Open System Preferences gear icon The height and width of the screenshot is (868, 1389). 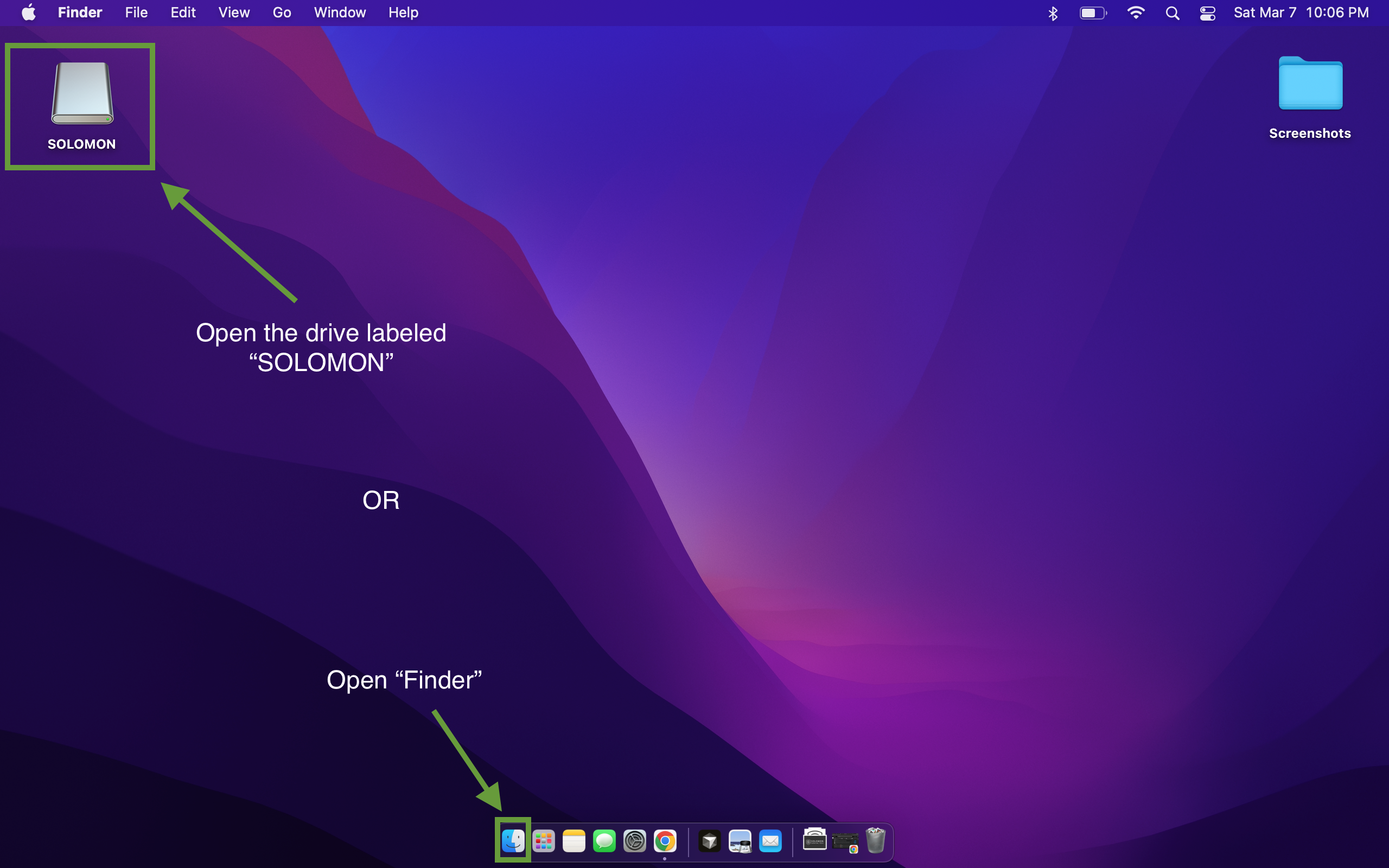coord(634,841)
